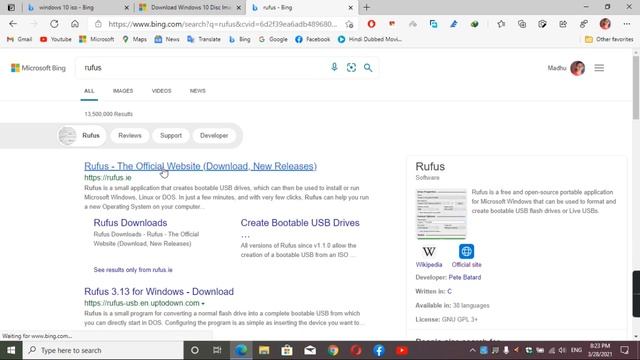Click the Reviews filter chip

click(x=130, y=136)
